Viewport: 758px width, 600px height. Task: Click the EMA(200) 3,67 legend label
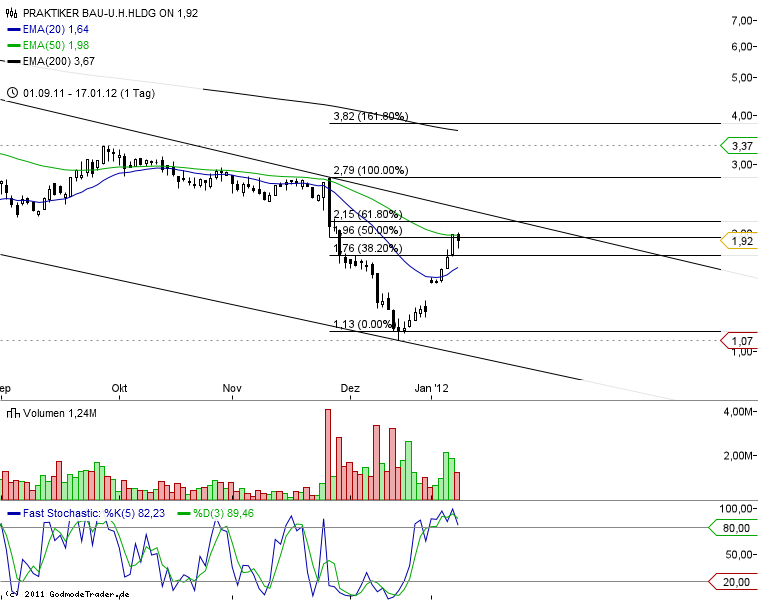click(59, 61)
